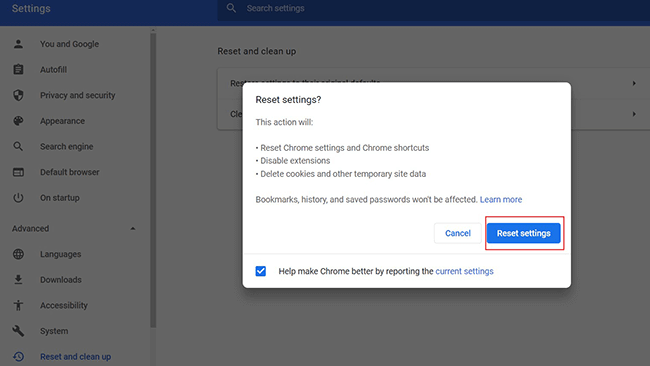The image size is (650, 366).
Task: Click Reset Chrome settings and Chrome shortcuts text
Action: pyautogui.click(x=344, y=148)
